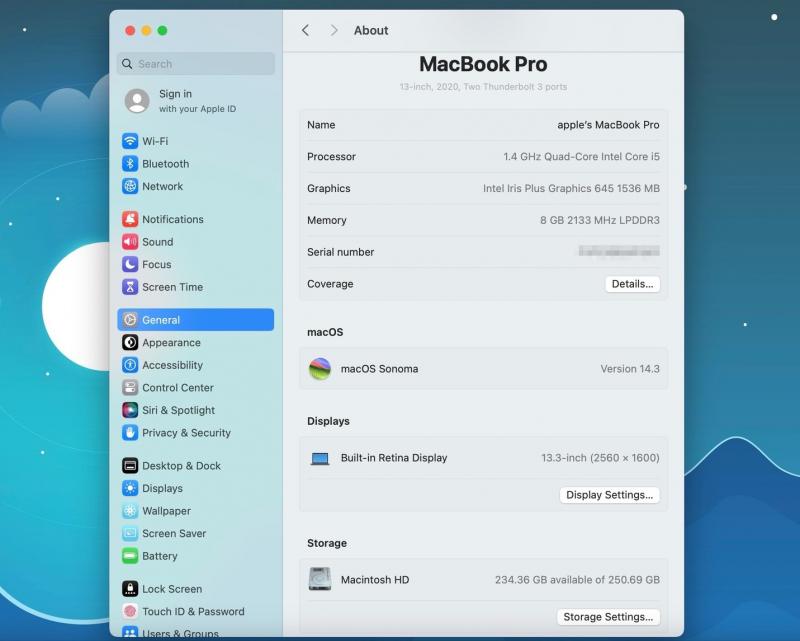
Task: Click the Built-in Retina Display laptop icon
Action: 320,458
